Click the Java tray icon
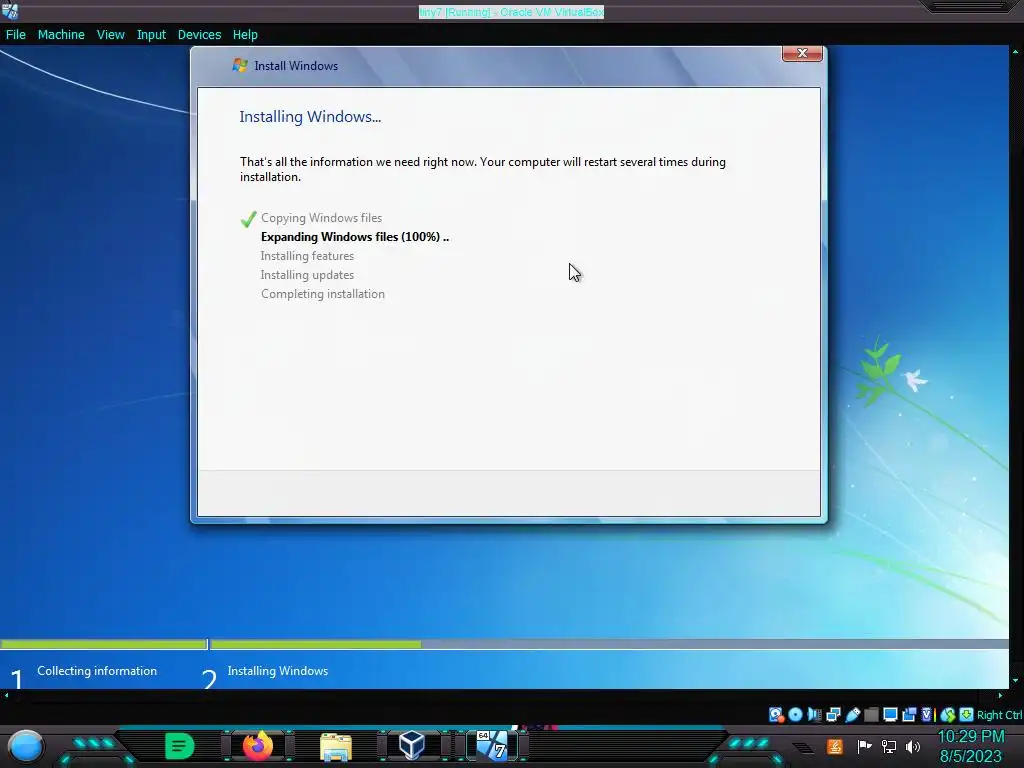The width and height of the screenshot is (1024, 768). click(x=834, y=746)
